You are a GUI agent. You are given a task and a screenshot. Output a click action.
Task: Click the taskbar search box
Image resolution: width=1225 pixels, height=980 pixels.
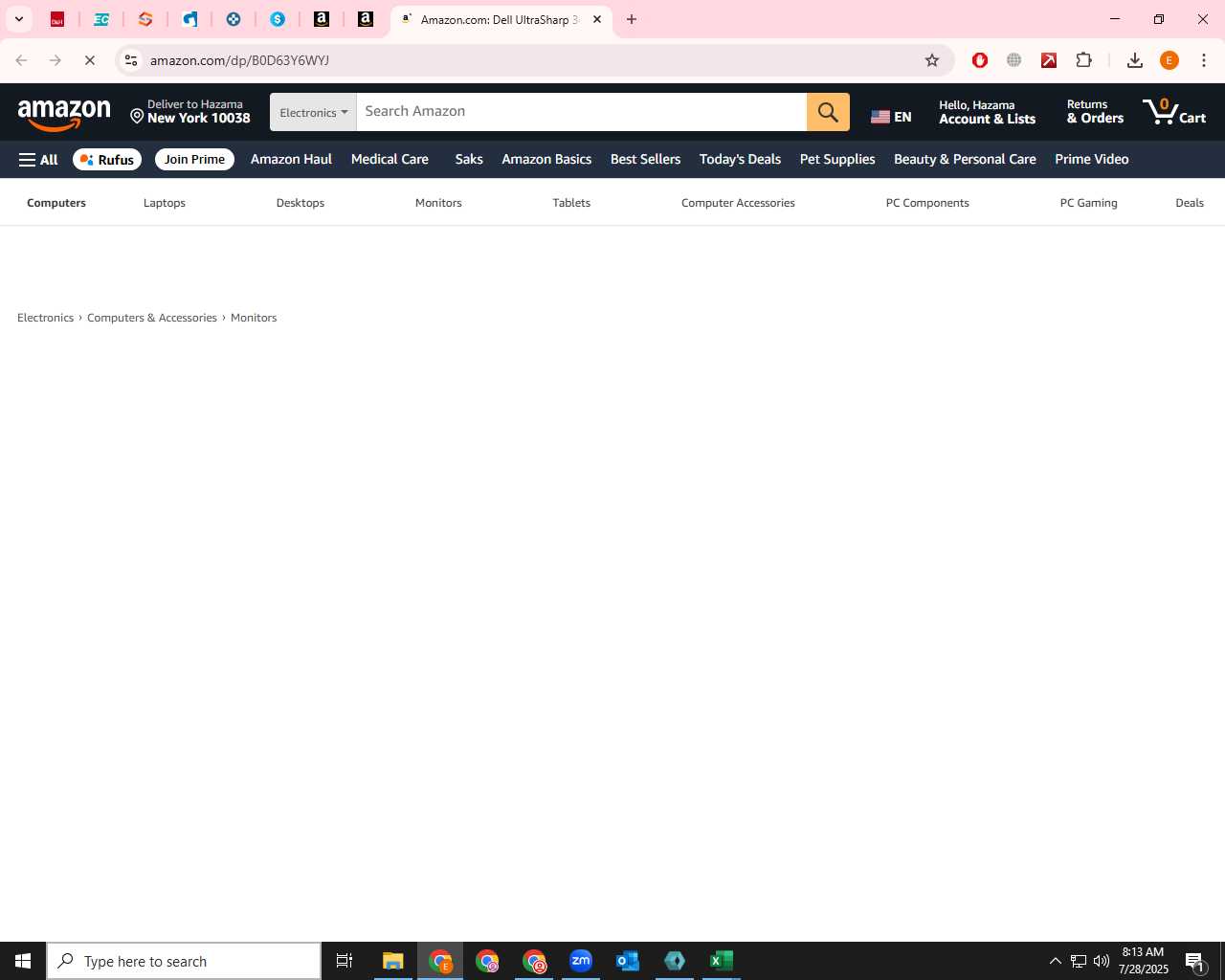[184, 961]
